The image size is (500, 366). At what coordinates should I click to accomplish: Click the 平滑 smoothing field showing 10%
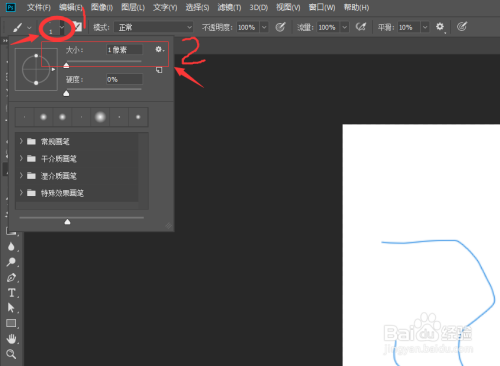coord(409,27)
